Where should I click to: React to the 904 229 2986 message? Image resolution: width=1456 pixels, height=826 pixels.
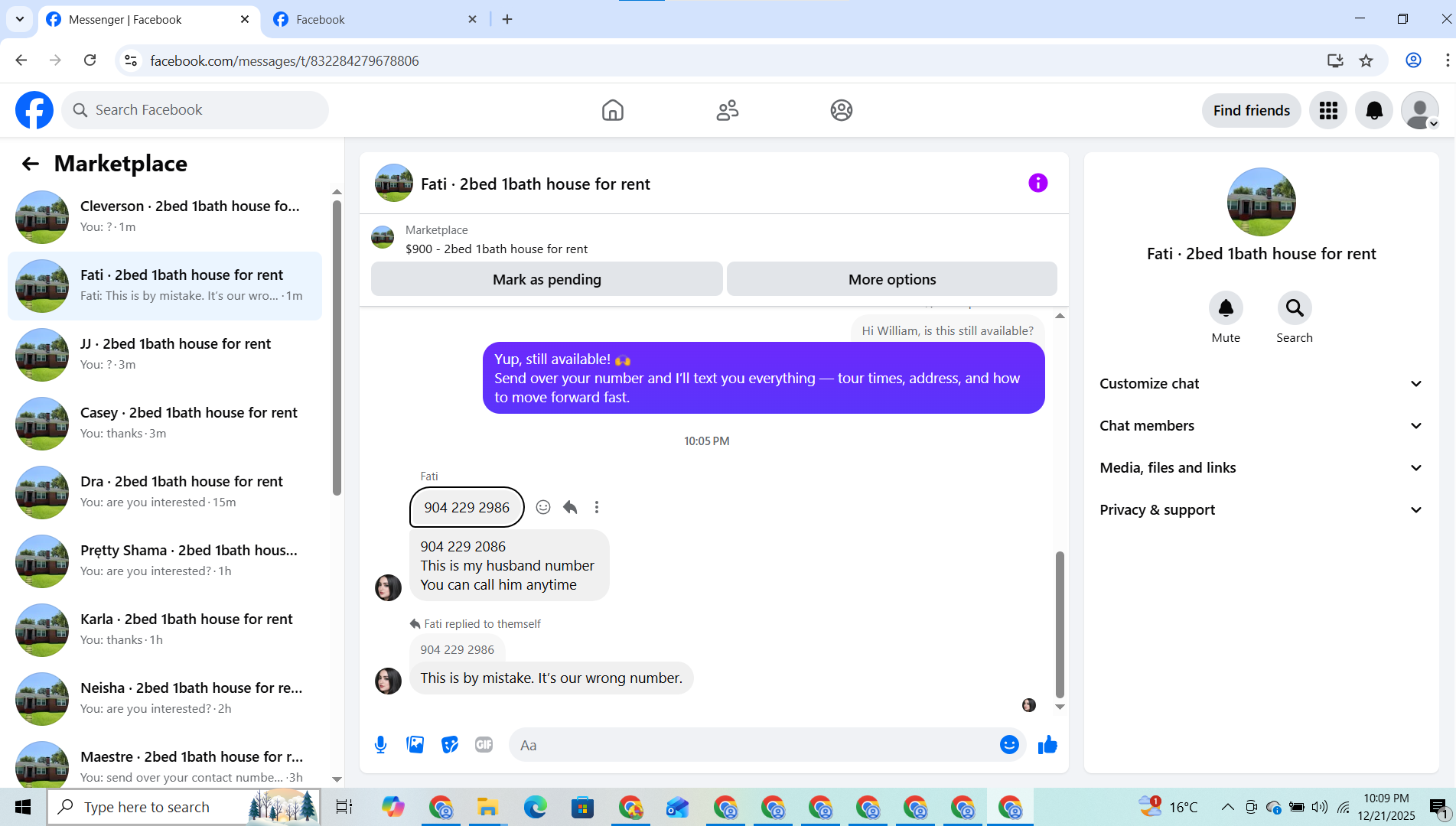coord(543,507)
